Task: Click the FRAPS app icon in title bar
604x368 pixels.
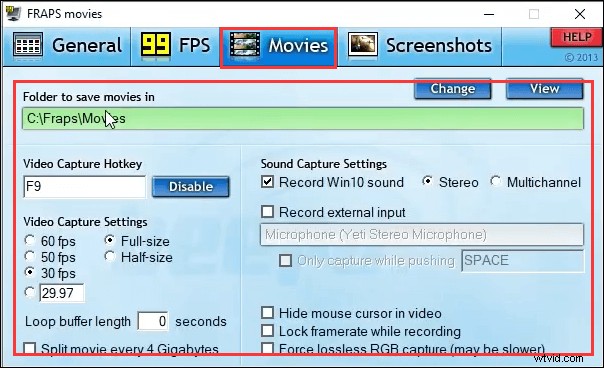Action: click(x=13, y=13)
